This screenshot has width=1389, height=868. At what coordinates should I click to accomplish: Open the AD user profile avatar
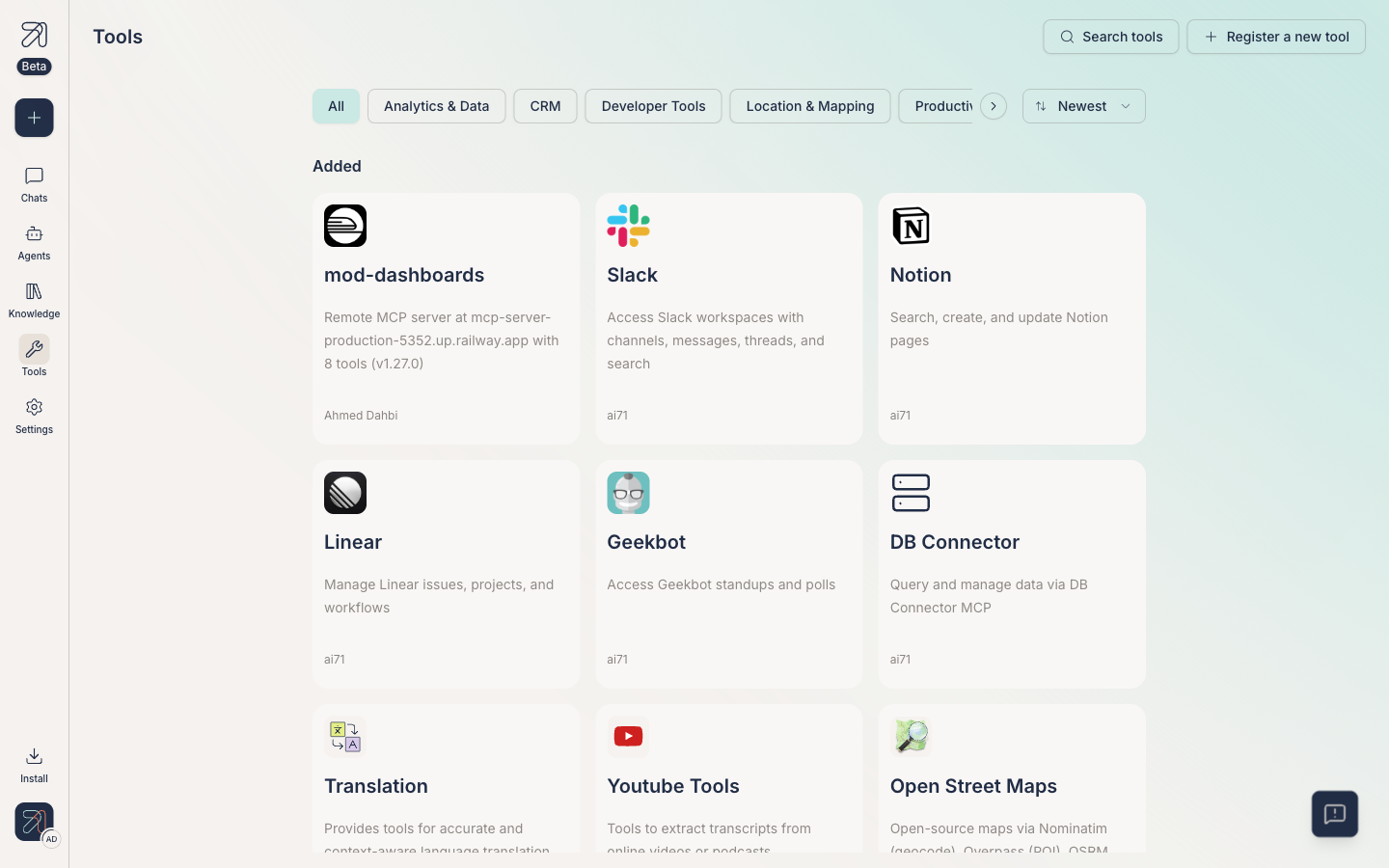coord(34,823)
